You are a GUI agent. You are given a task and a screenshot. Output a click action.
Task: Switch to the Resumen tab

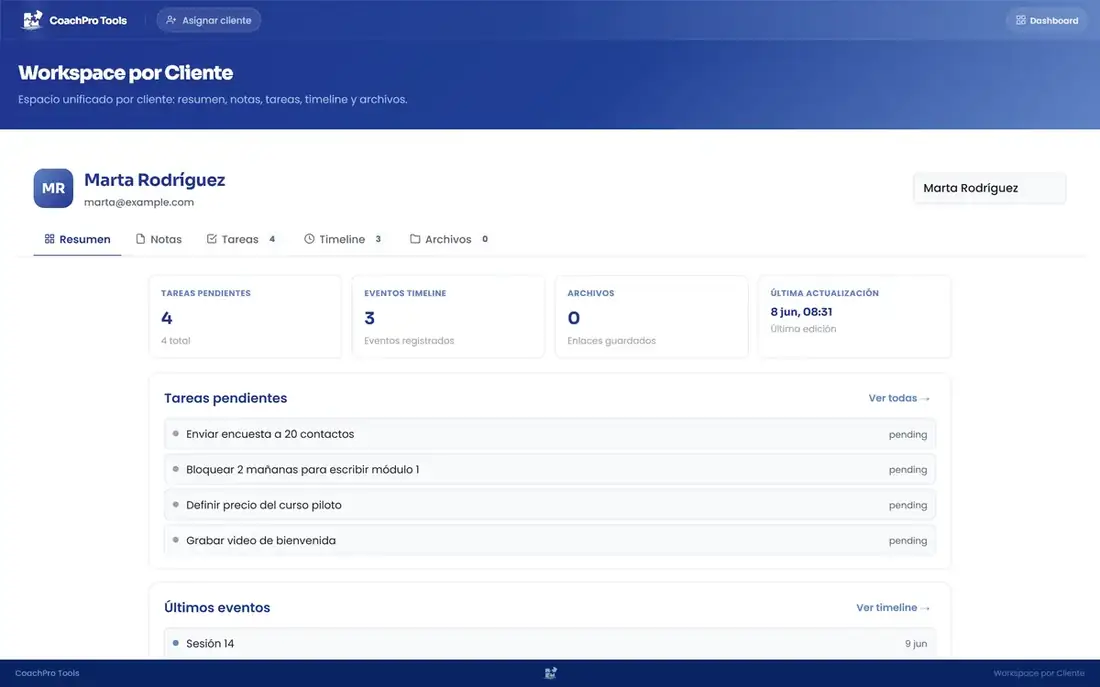click(77, 239)
